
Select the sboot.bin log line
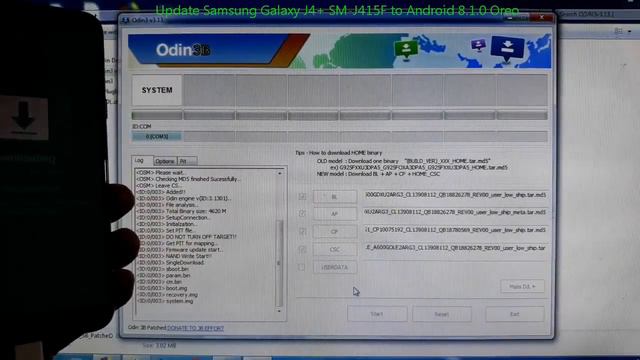[x=163, y=269]
